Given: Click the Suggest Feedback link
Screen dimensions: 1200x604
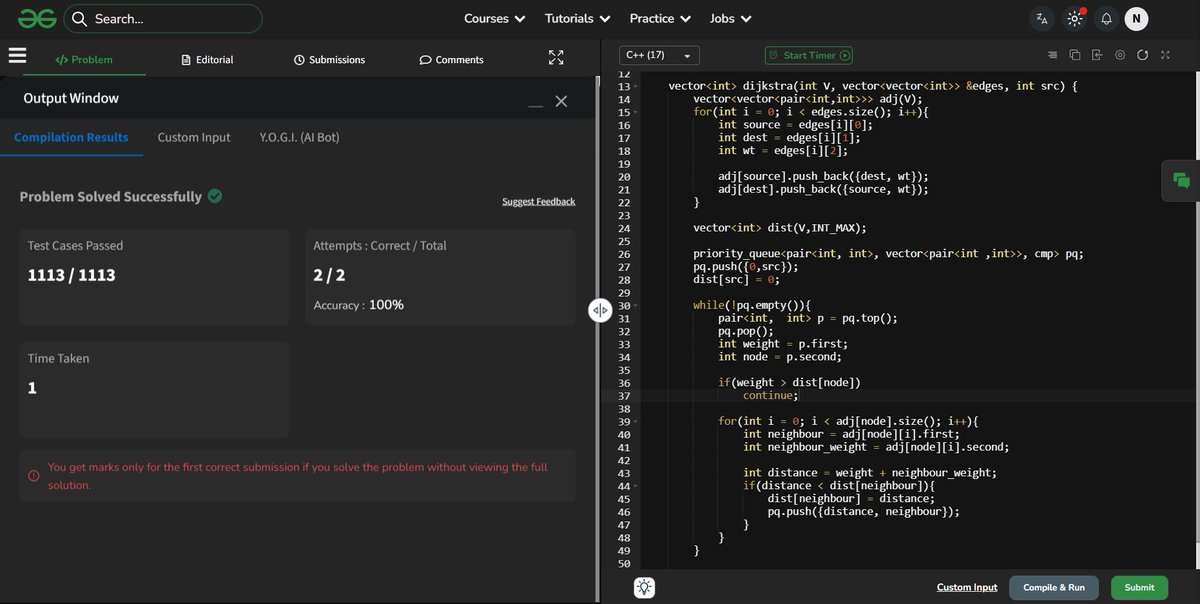Looking at the screenshot, I should point(538,201).
